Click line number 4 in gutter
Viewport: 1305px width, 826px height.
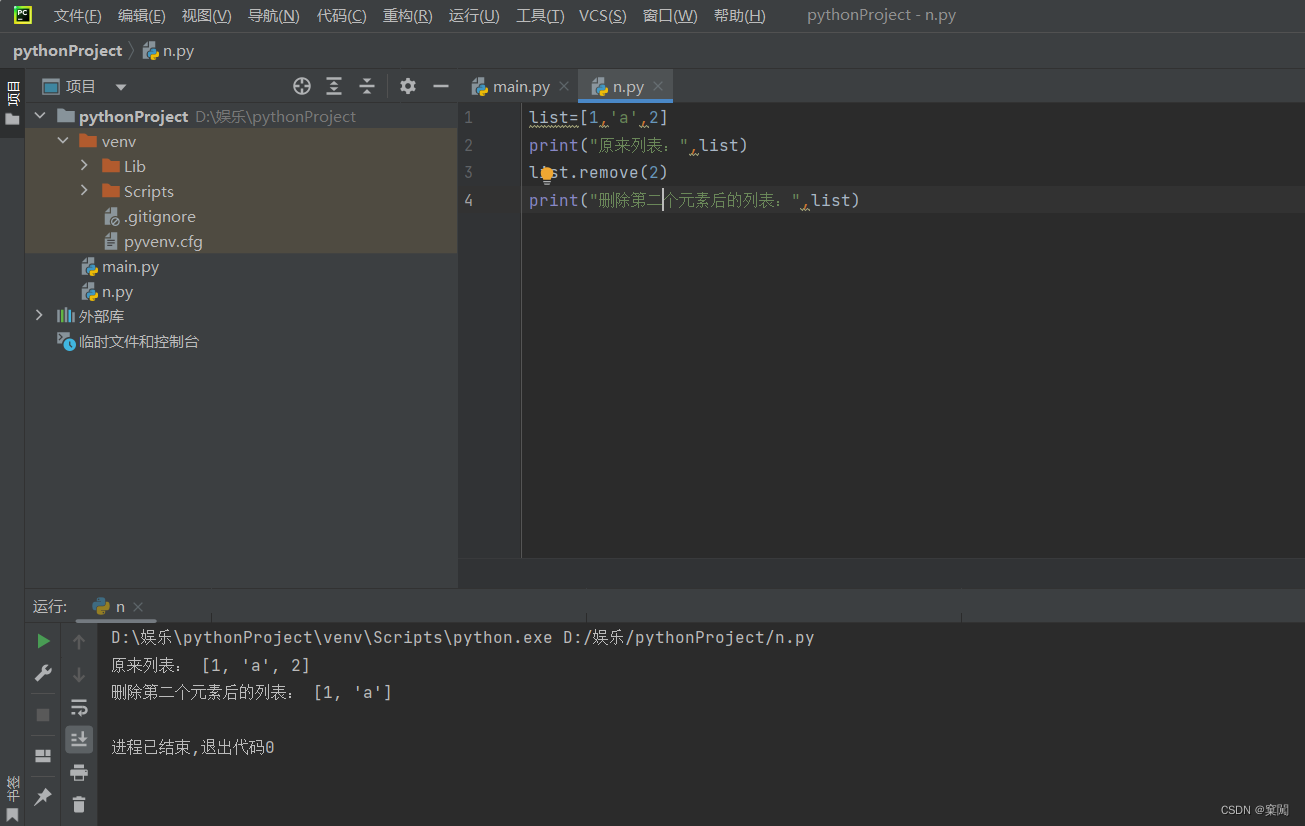468,201
